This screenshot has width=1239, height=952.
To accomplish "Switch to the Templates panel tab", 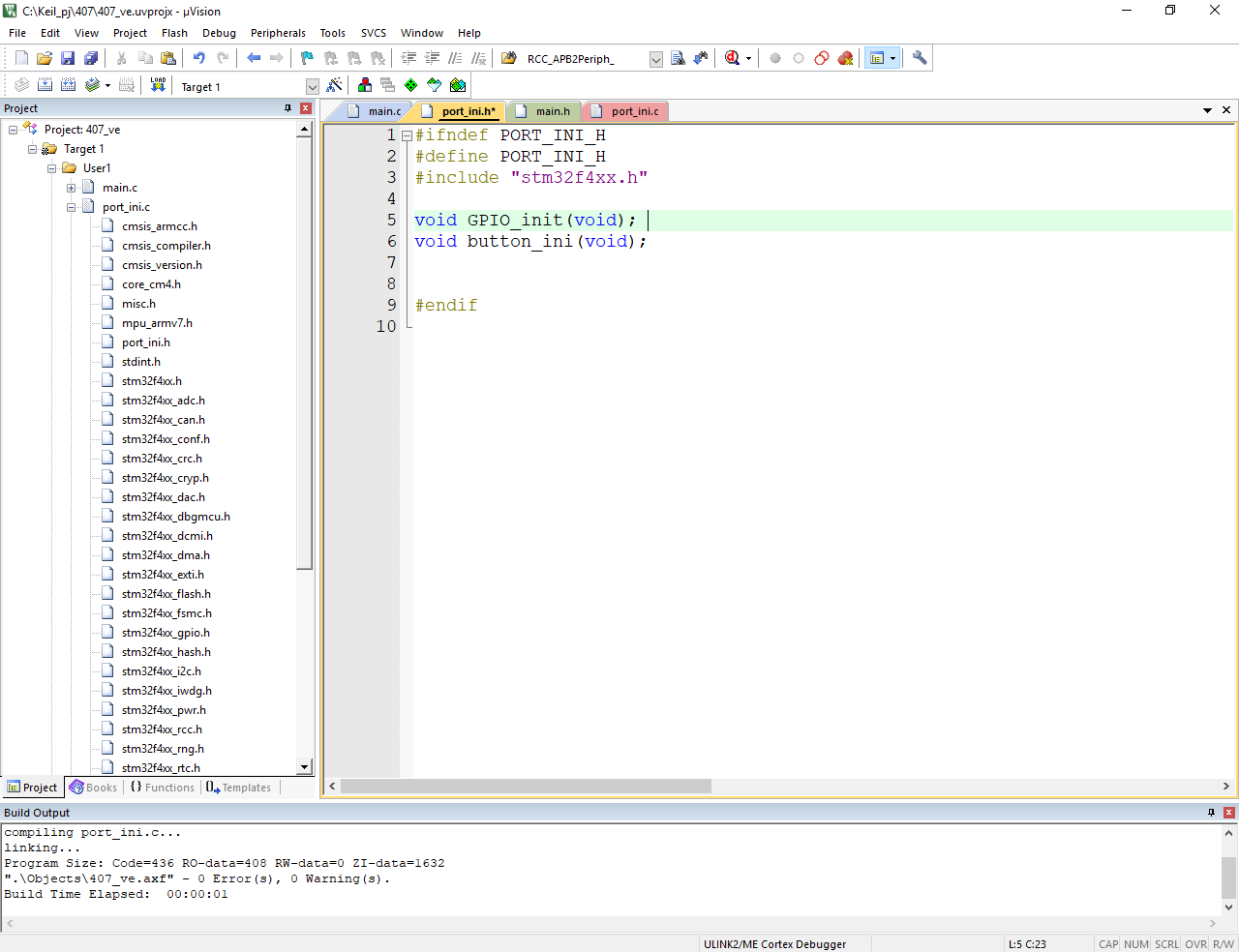I will 238,788.
